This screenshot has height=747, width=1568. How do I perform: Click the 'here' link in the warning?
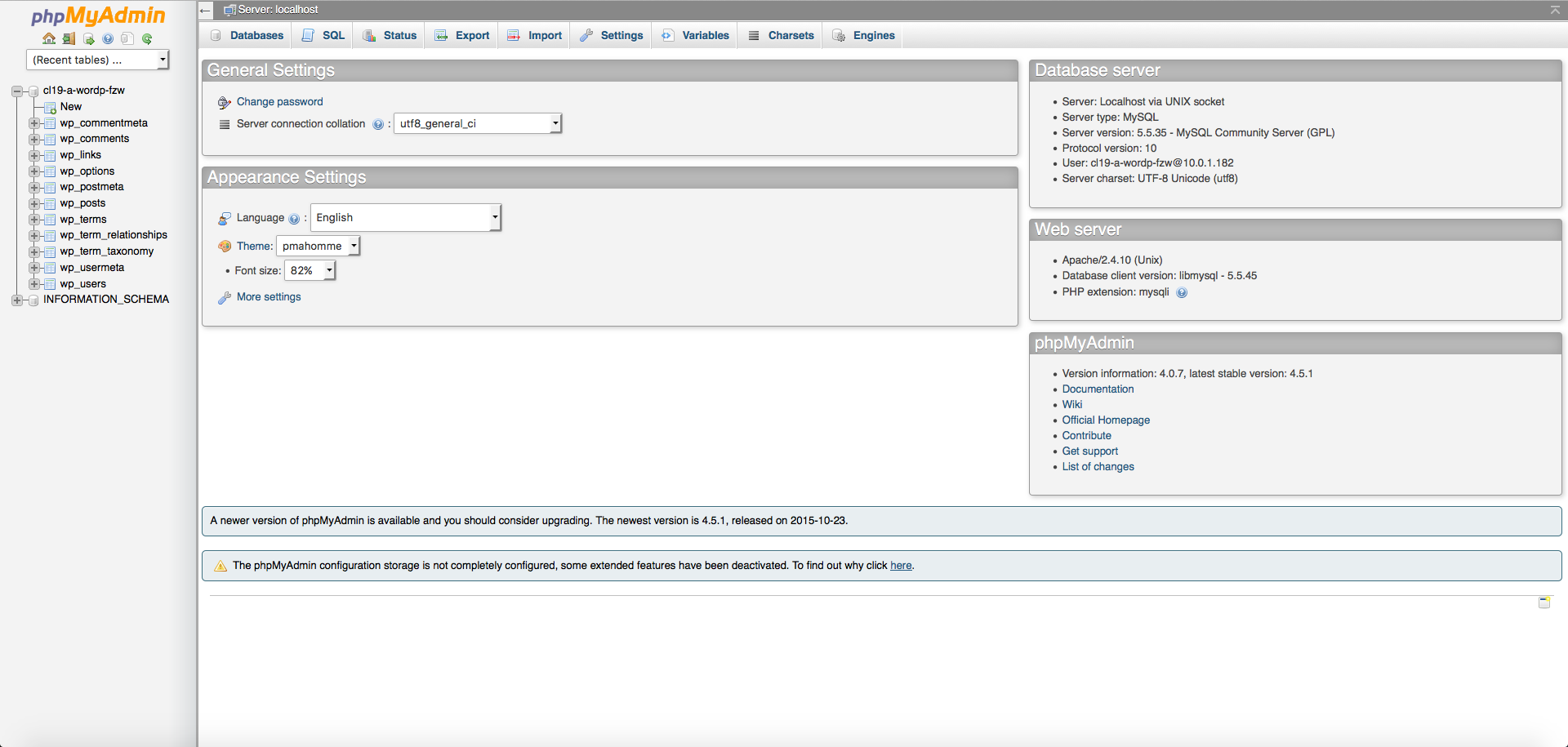click(901, 566)
